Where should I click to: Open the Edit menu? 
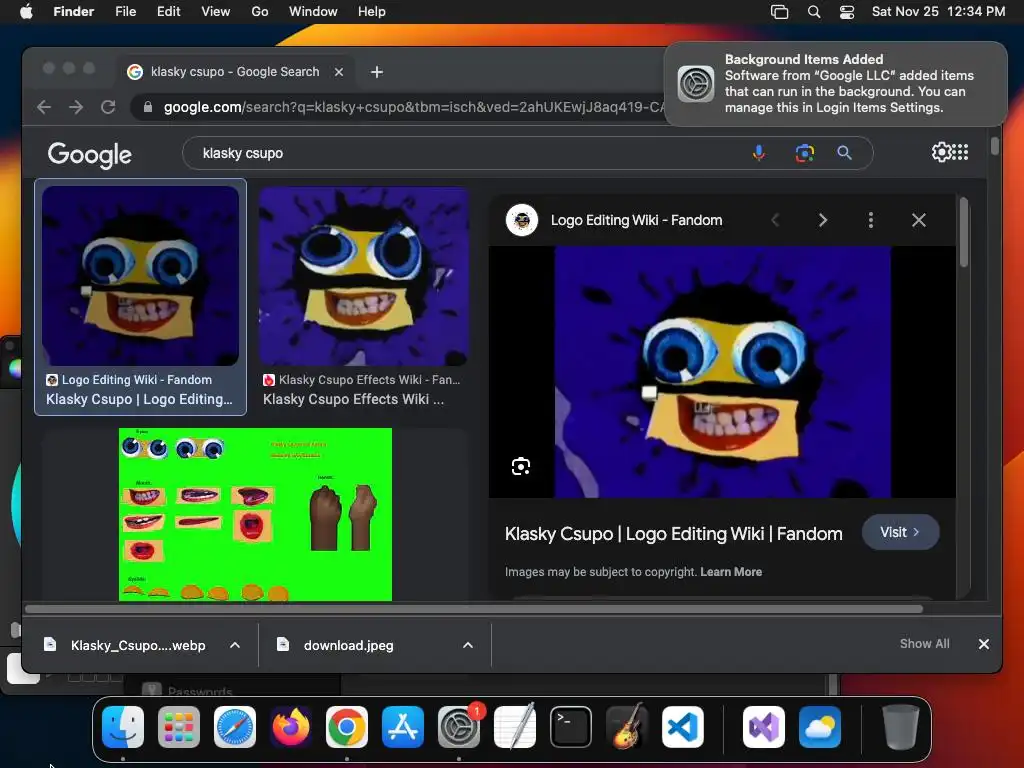tap(168, 11)
